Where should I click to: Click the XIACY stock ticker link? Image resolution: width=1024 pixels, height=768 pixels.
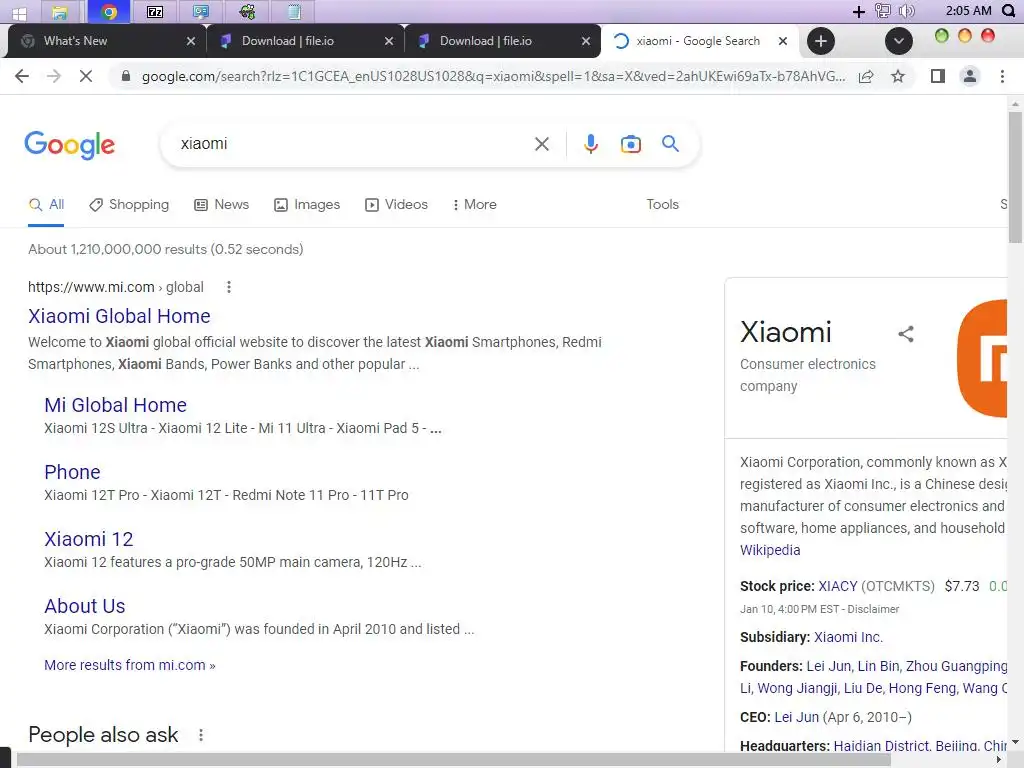[x=838, y=586]
